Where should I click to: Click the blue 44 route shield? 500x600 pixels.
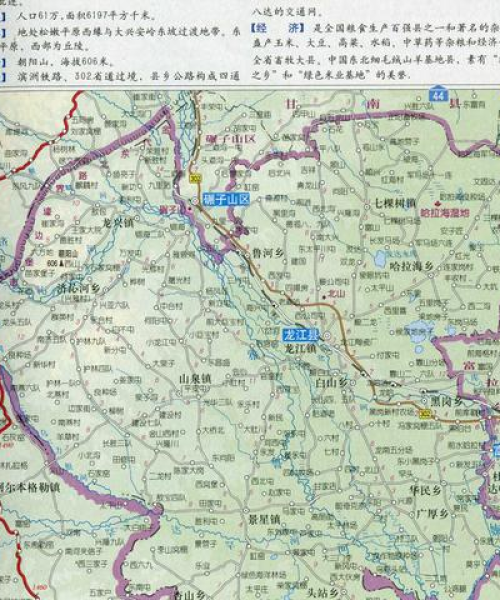pos(438,94)
